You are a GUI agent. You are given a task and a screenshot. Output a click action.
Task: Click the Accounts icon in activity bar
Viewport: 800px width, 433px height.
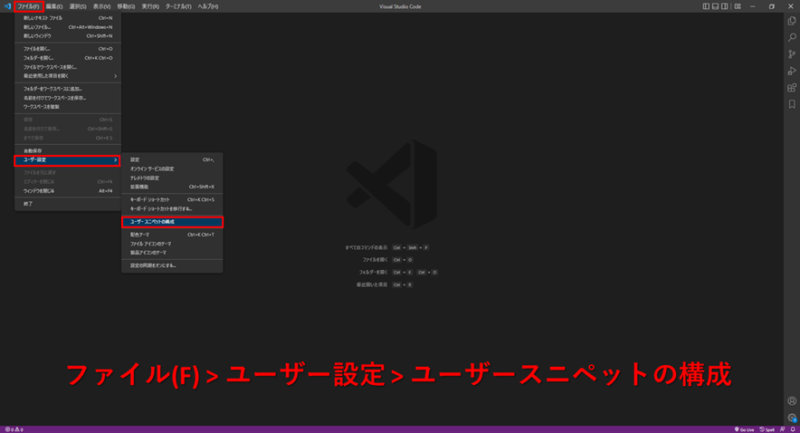click(x=792, y=402)
